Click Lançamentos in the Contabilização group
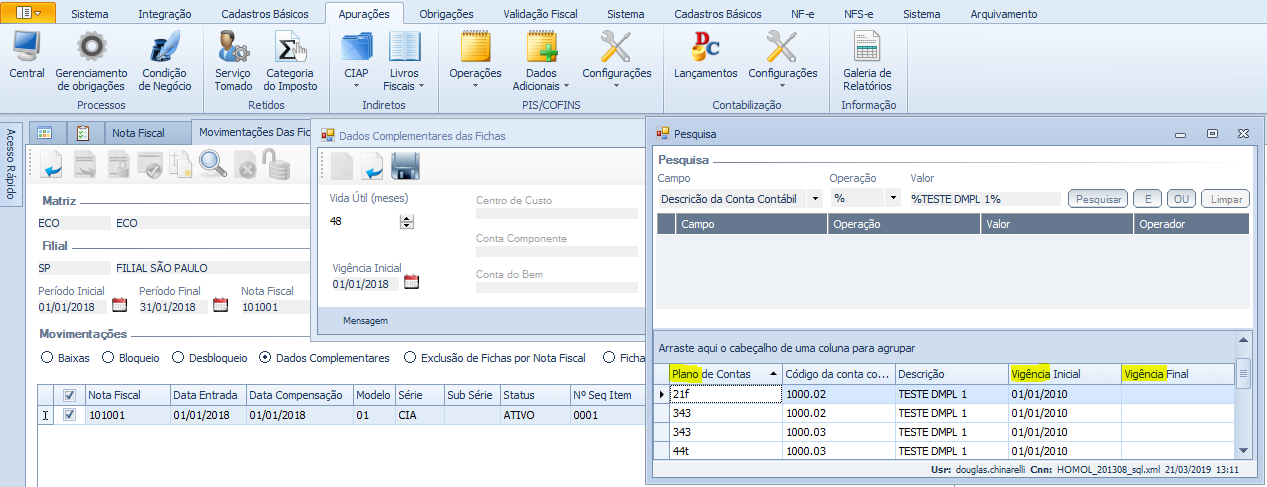The width and height of the screenshot is (1267, 487). coord(705,47)
